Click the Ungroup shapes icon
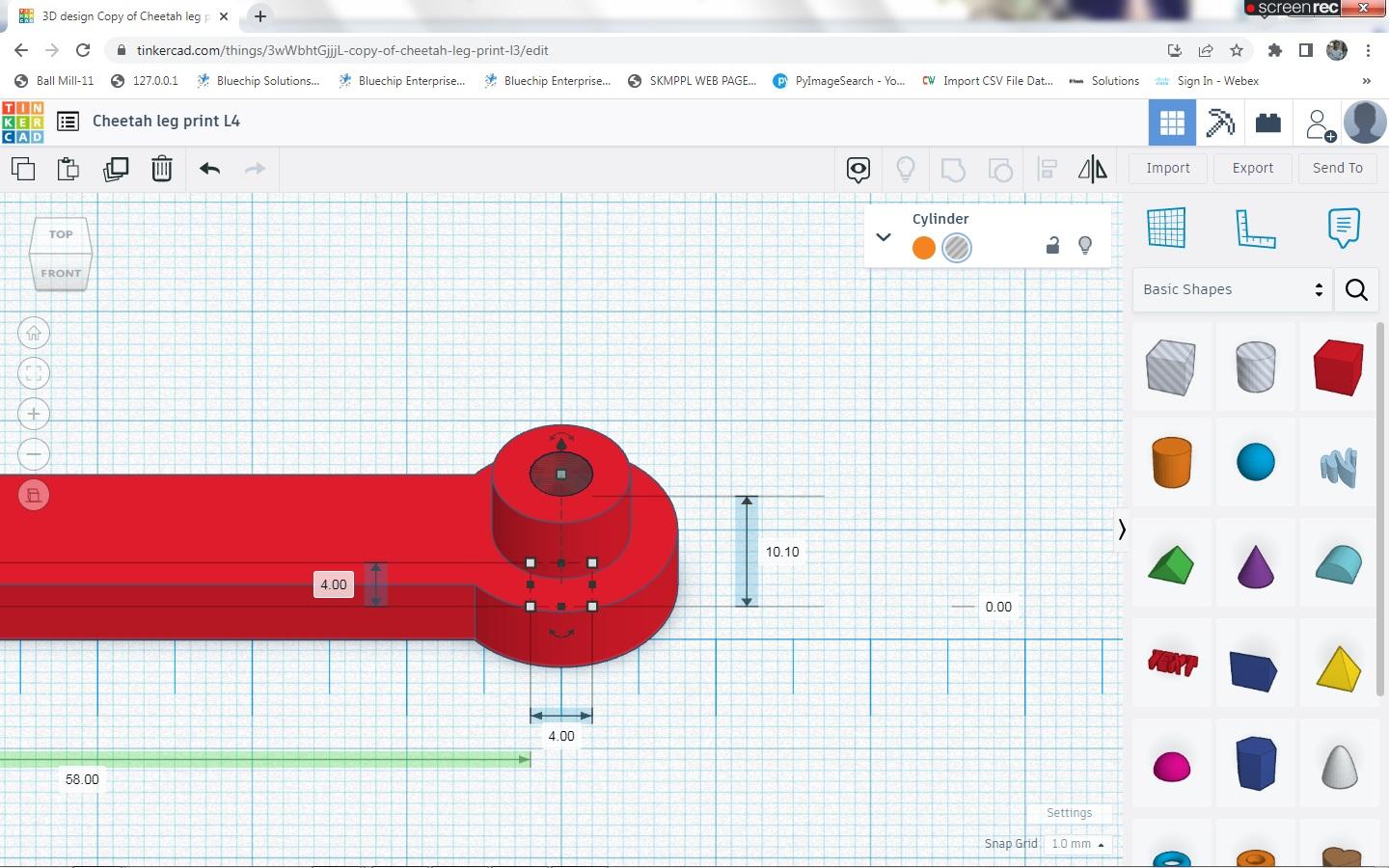The image size is (1389, 868). [1000, 170]
